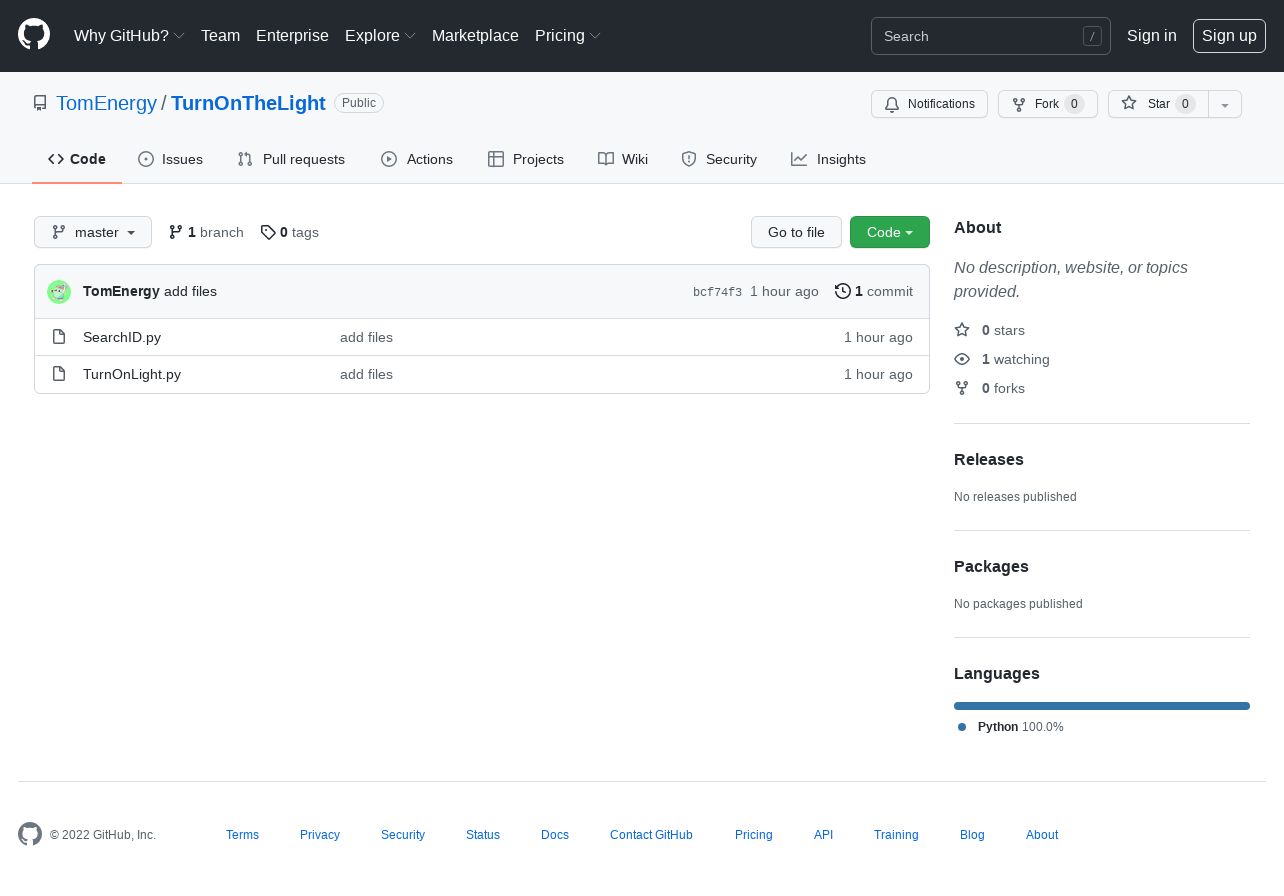
Task: Switch to the Security repository tab
Action: [x=719, y=159]
